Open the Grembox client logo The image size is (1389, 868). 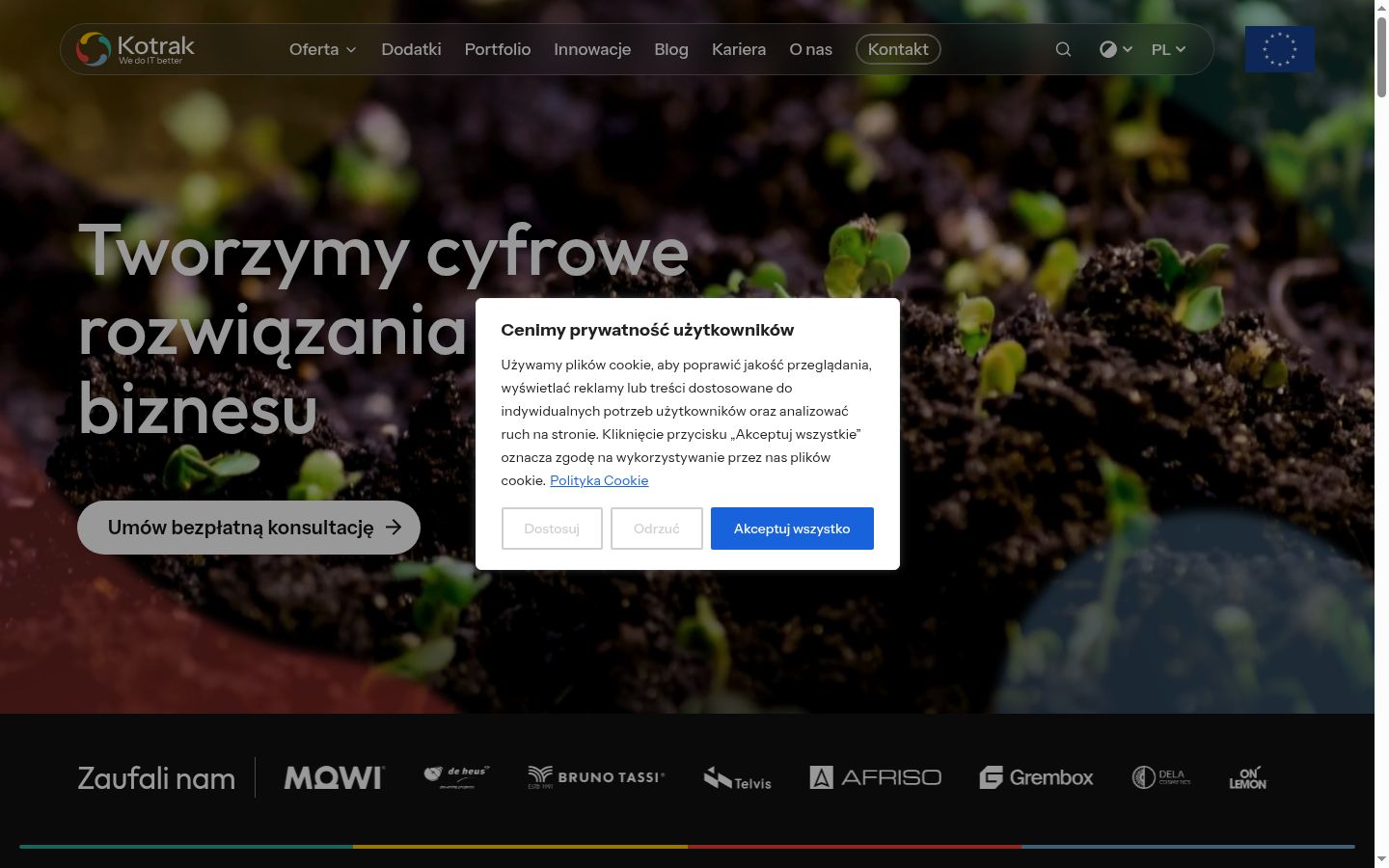[x=1037, y=777]
